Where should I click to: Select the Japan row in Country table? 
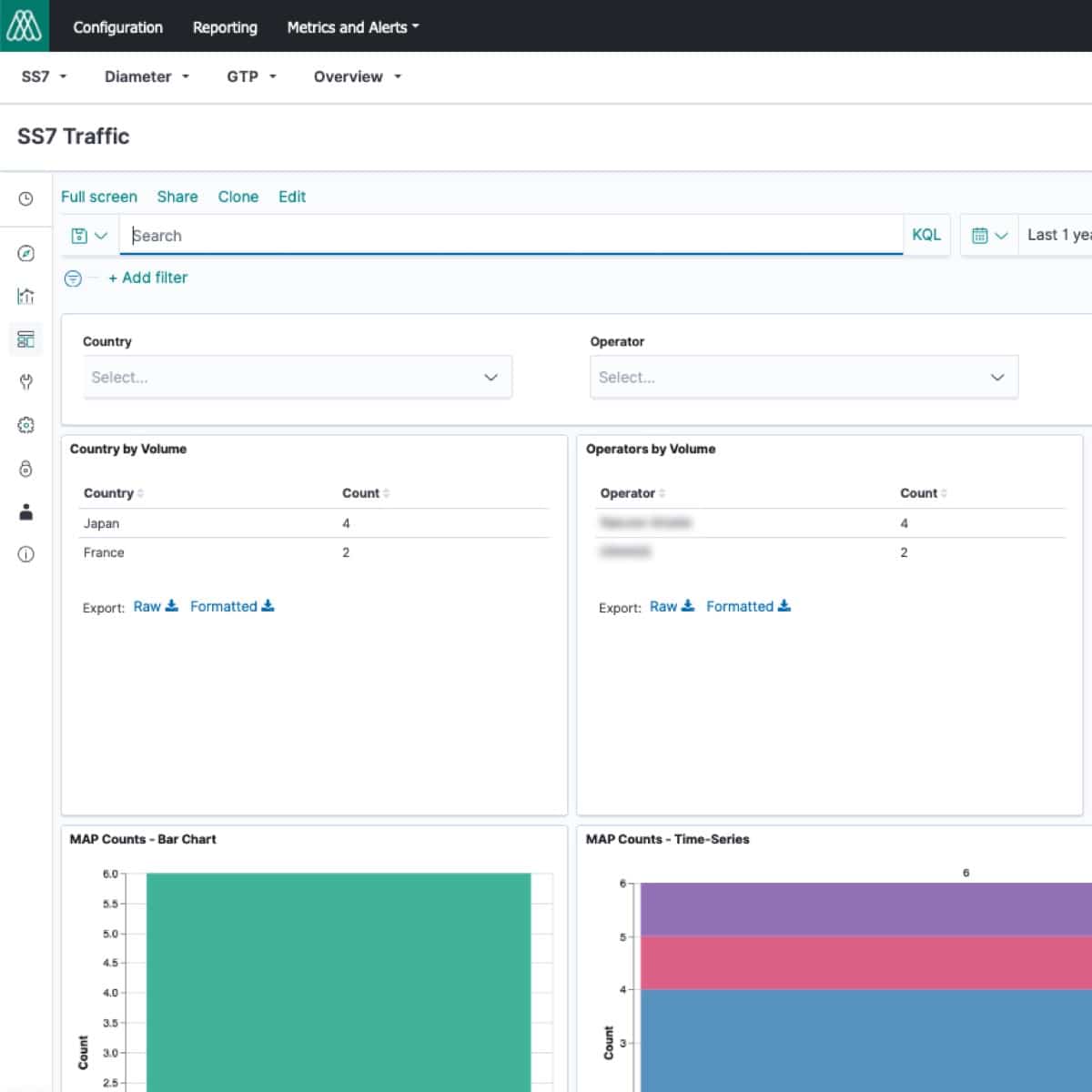(315, 523)
